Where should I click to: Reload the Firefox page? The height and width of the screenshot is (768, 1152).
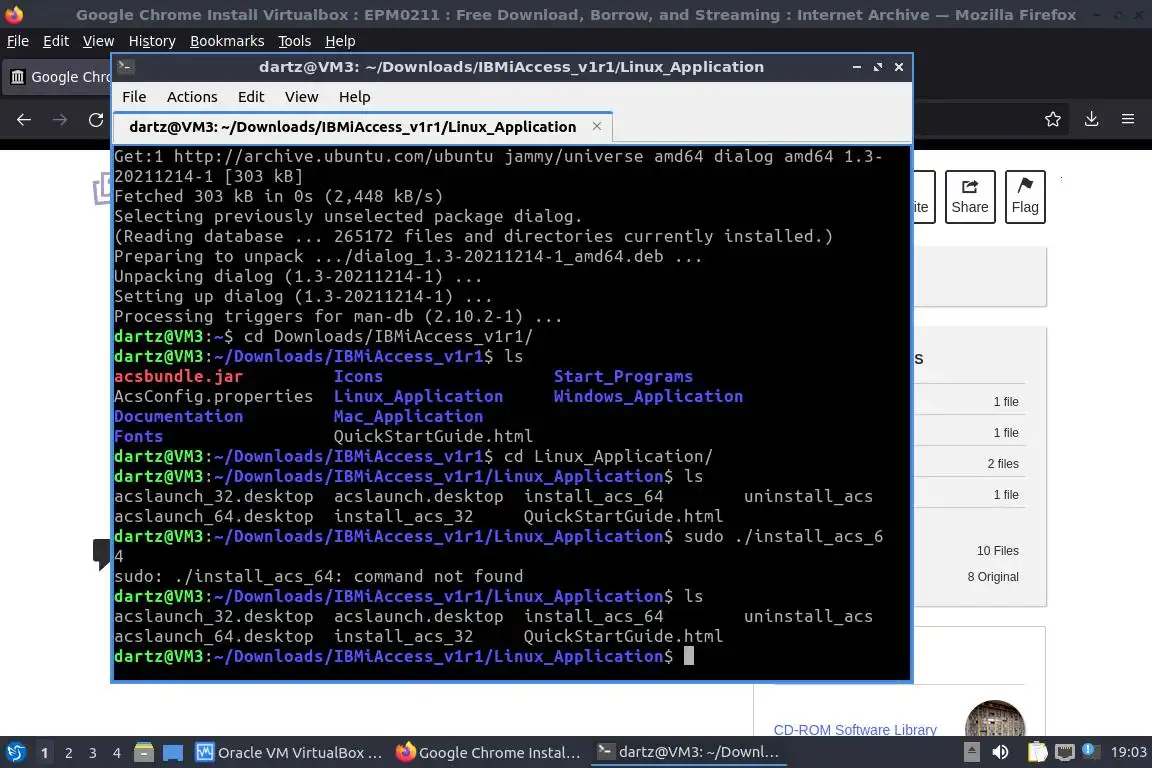(x=96, y=120)
